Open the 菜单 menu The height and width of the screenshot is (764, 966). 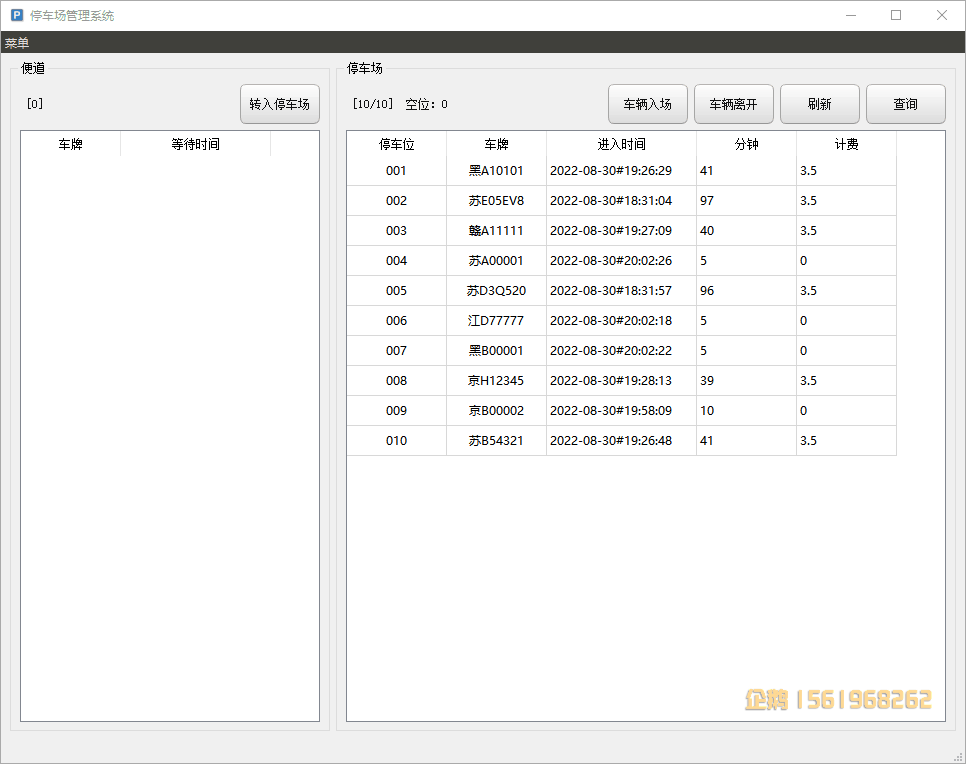pyautogui.click(x=17, y=43)
